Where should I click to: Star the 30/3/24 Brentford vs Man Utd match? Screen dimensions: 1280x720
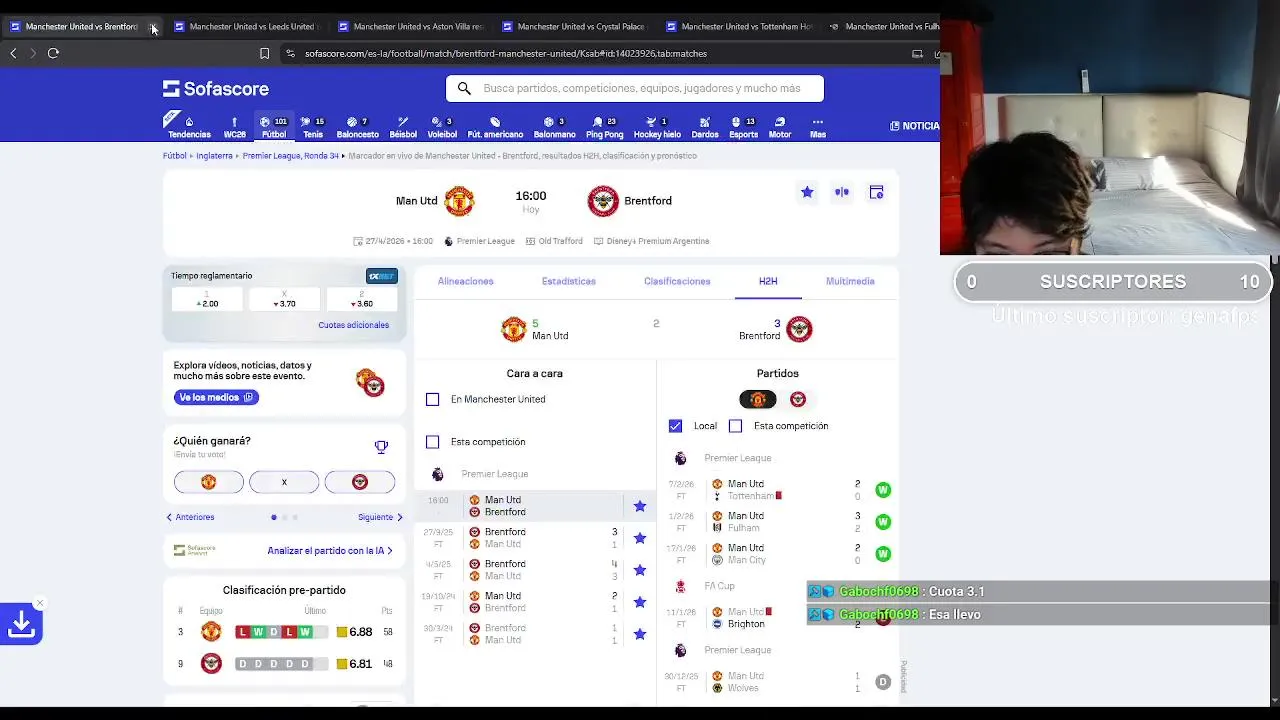coord(640,634)
